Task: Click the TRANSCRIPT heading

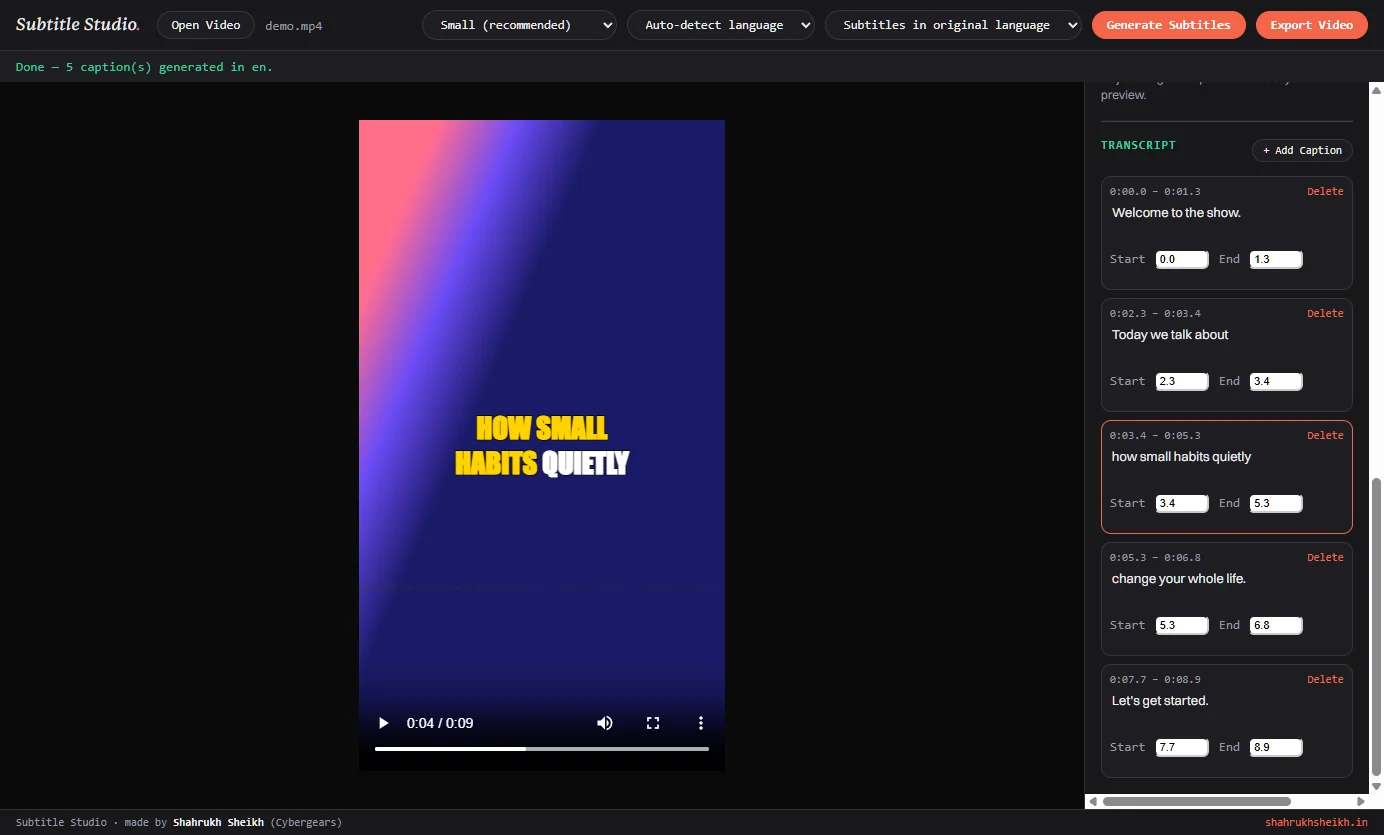Action: pos(1138,145)
